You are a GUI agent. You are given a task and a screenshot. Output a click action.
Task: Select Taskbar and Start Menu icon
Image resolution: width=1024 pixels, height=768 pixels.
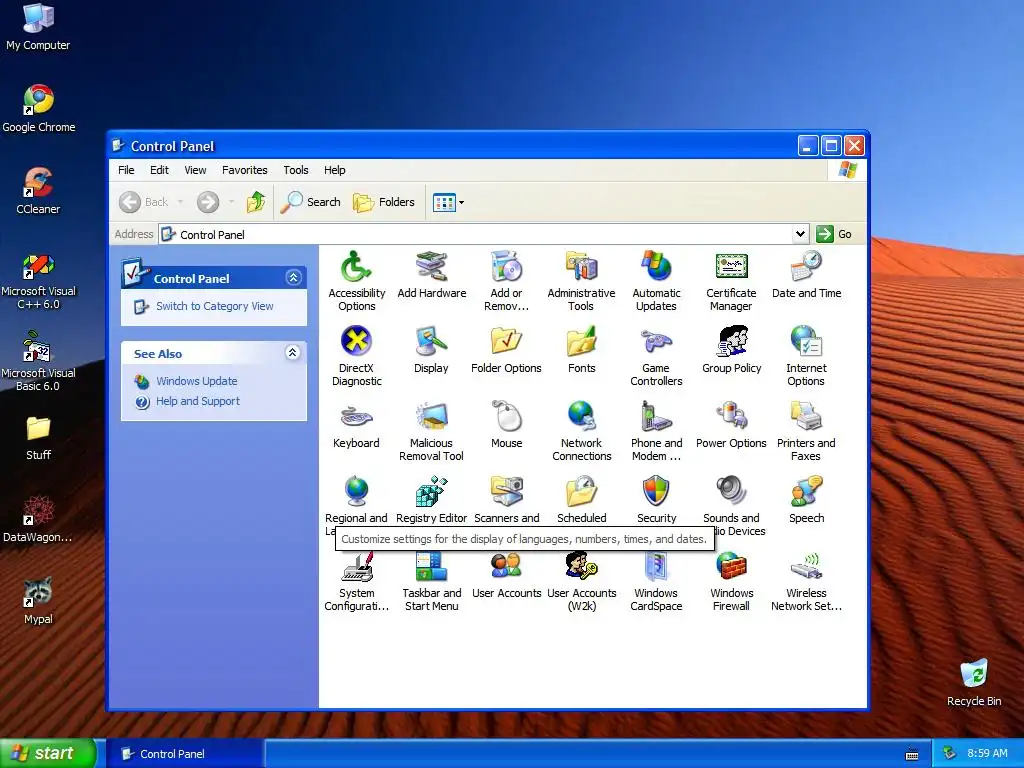pos(431,567)
